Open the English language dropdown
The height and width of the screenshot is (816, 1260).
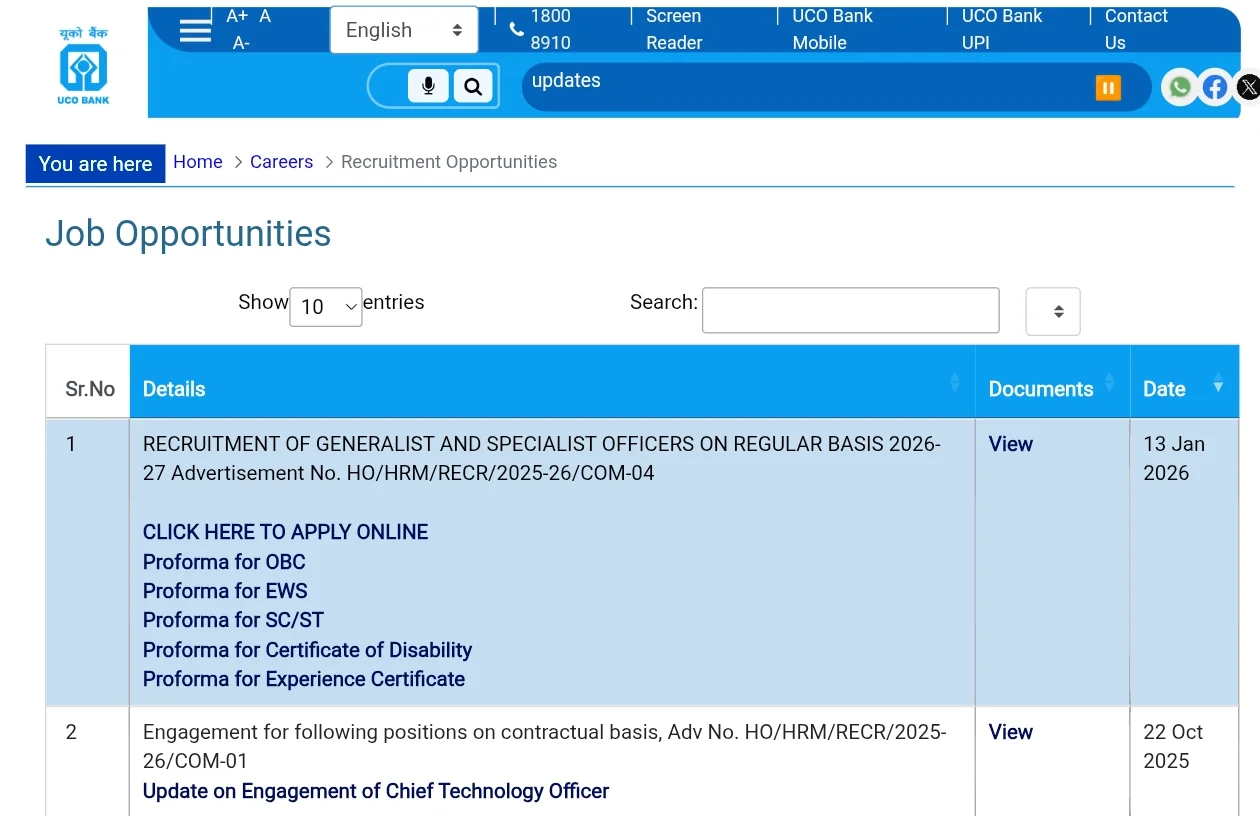pos(403,30)
